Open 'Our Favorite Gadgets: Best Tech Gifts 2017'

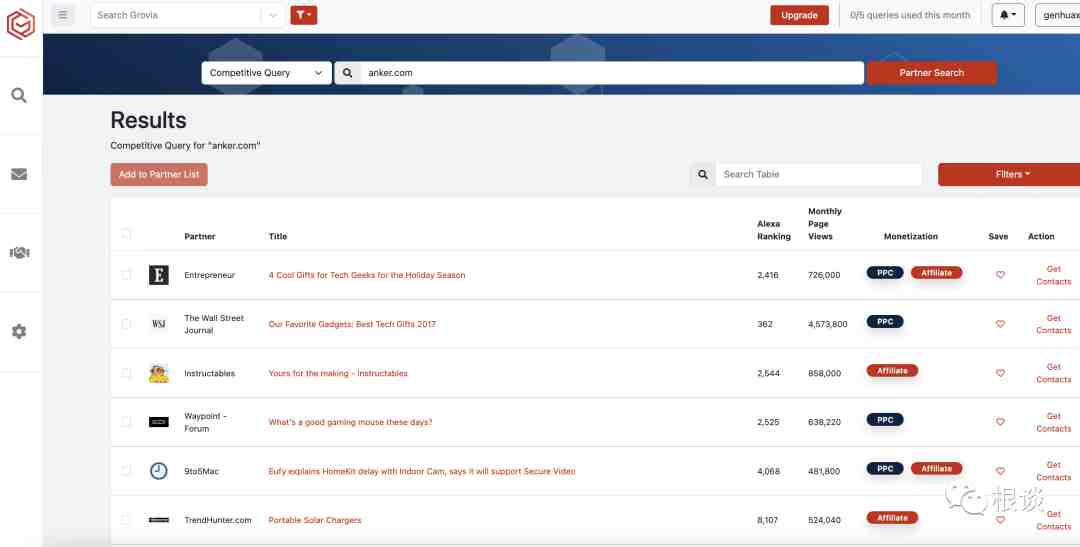point(352,324)
